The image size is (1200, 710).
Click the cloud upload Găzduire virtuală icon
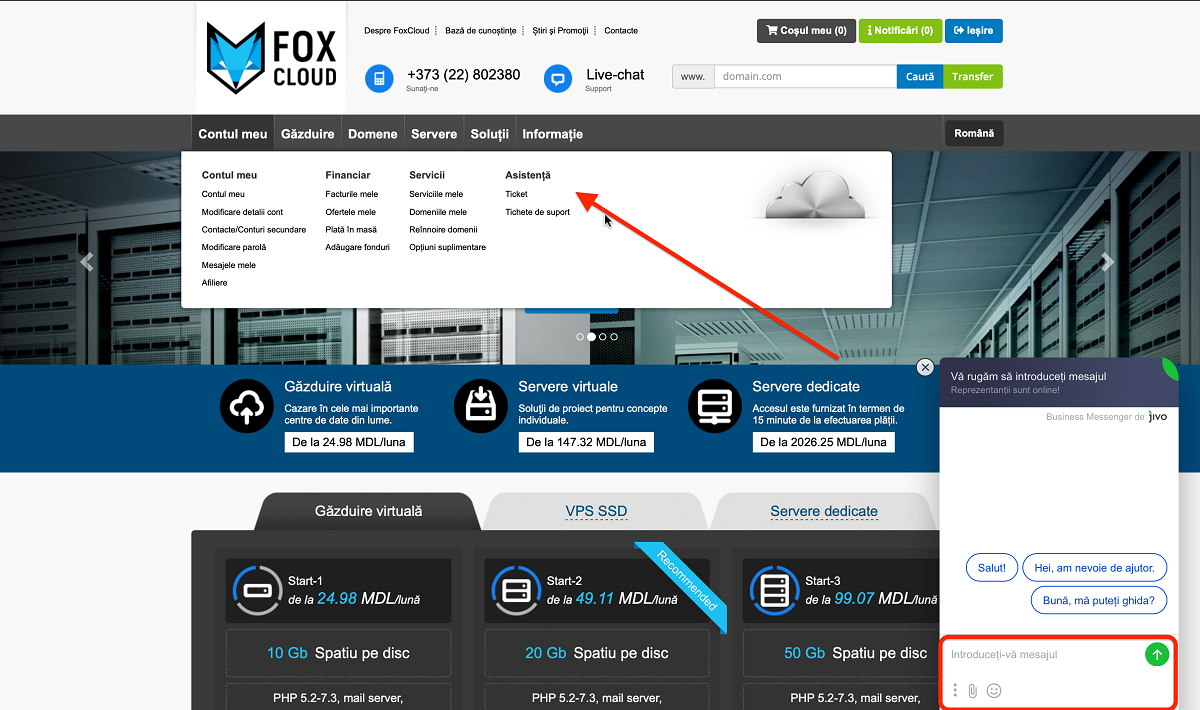(x=246, y=406)
